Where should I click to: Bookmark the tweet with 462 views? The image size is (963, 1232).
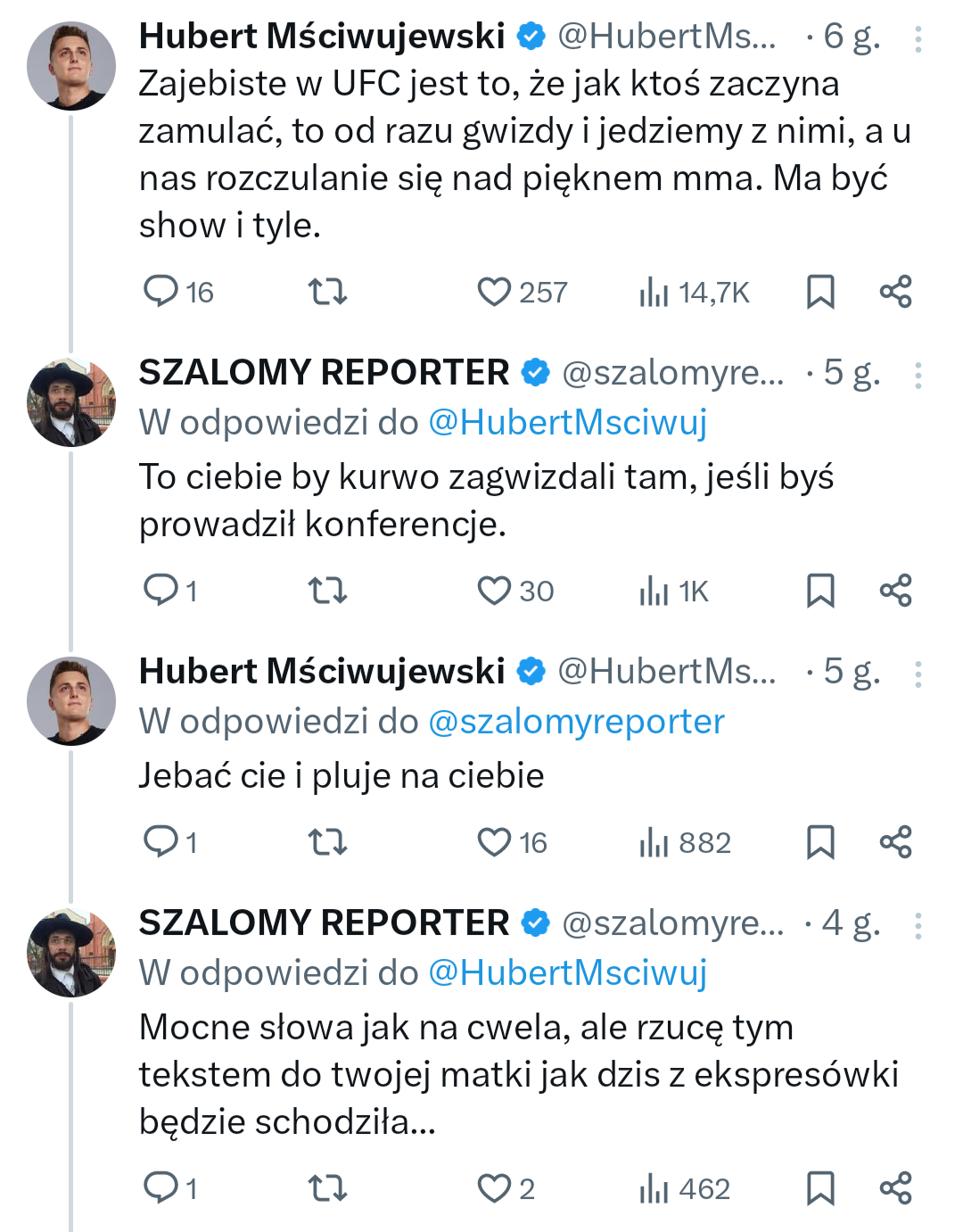point(820,1188)
